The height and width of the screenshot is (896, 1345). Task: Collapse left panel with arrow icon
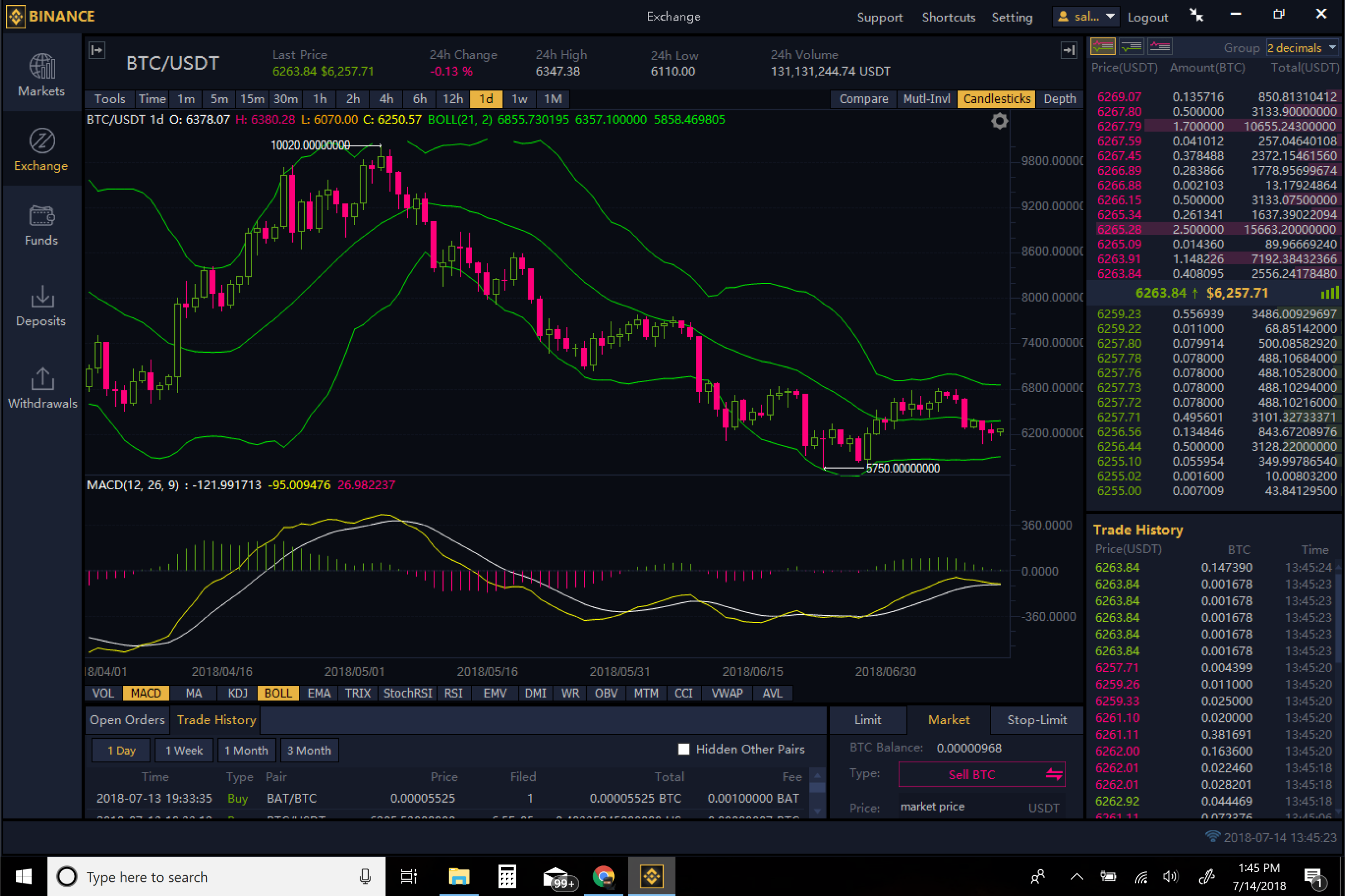97,50
